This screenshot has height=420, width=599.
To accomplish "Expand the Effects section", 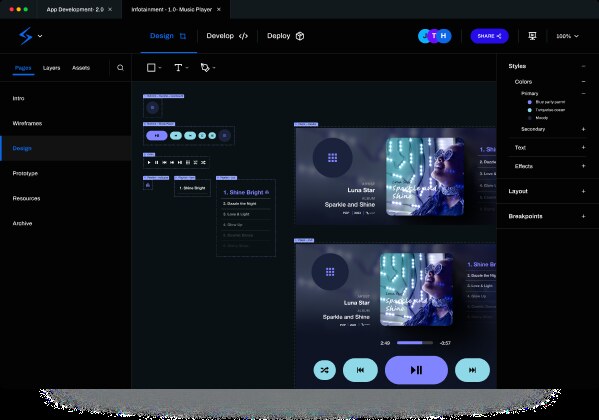I will (x=583, y=166).
